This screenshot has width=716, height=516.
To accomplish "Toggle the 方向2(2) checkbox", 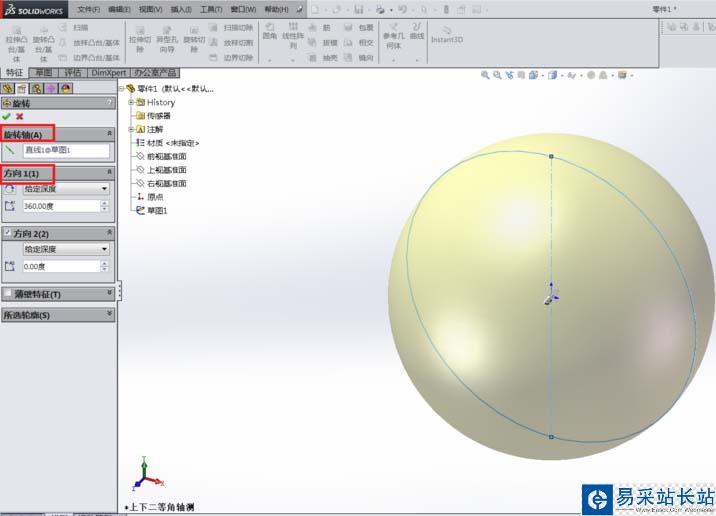I will tap(7, 233).
